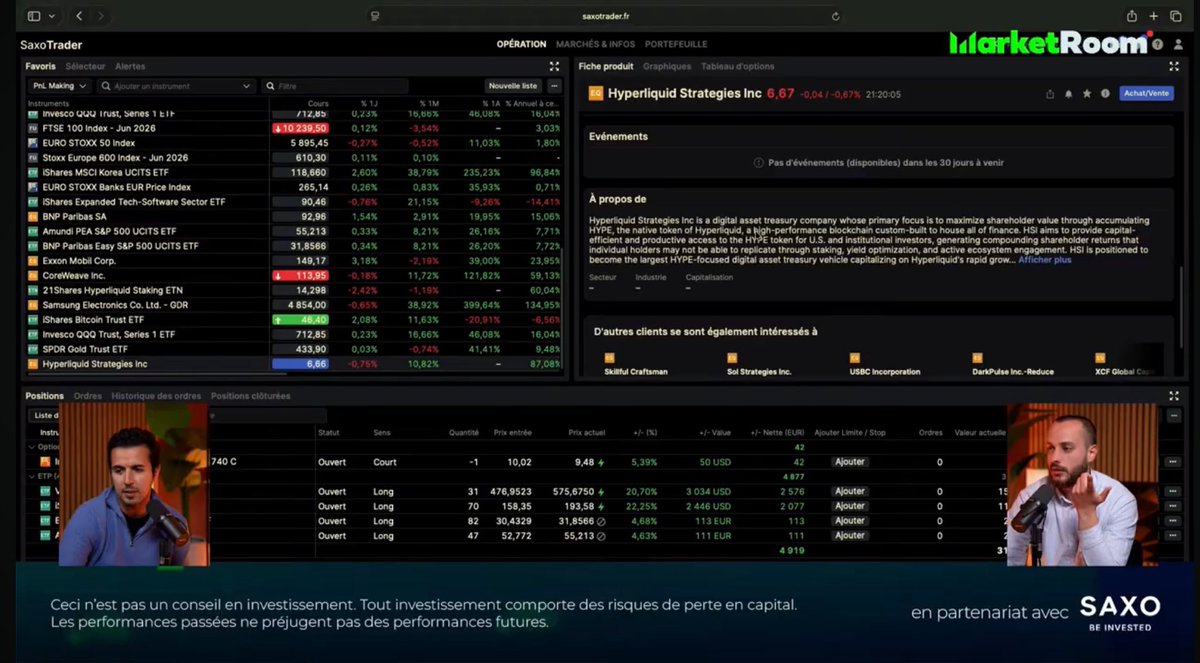Open more options for the Court position row

click(x=1172, y=462)
